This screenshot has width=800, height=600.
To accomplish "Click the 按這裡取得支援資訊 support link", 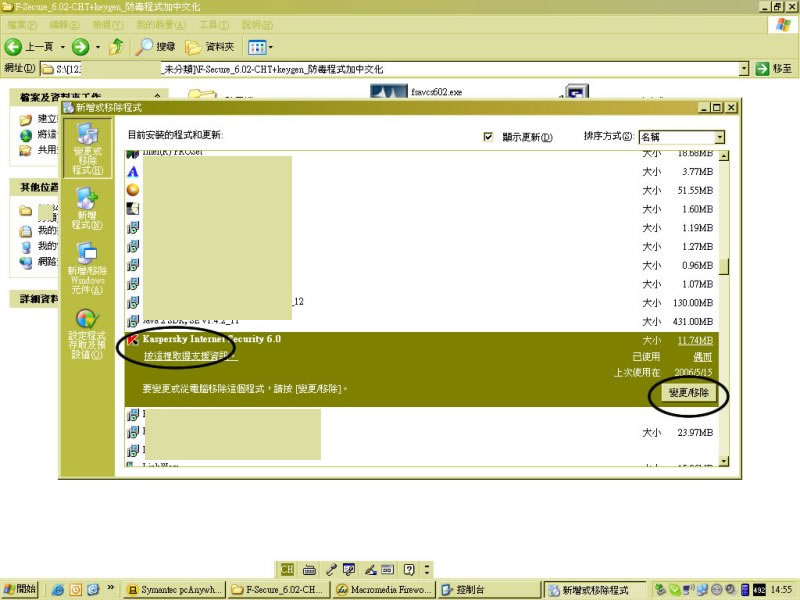I will coord(190,356).
